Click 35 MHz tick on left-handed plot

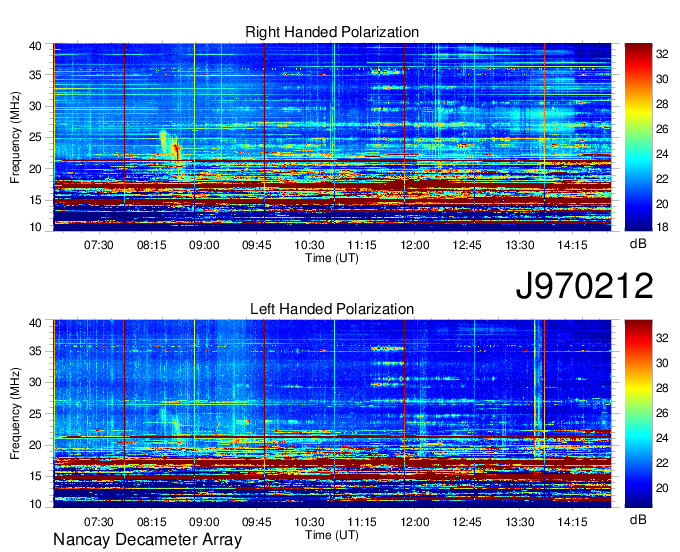pos(35,351)
